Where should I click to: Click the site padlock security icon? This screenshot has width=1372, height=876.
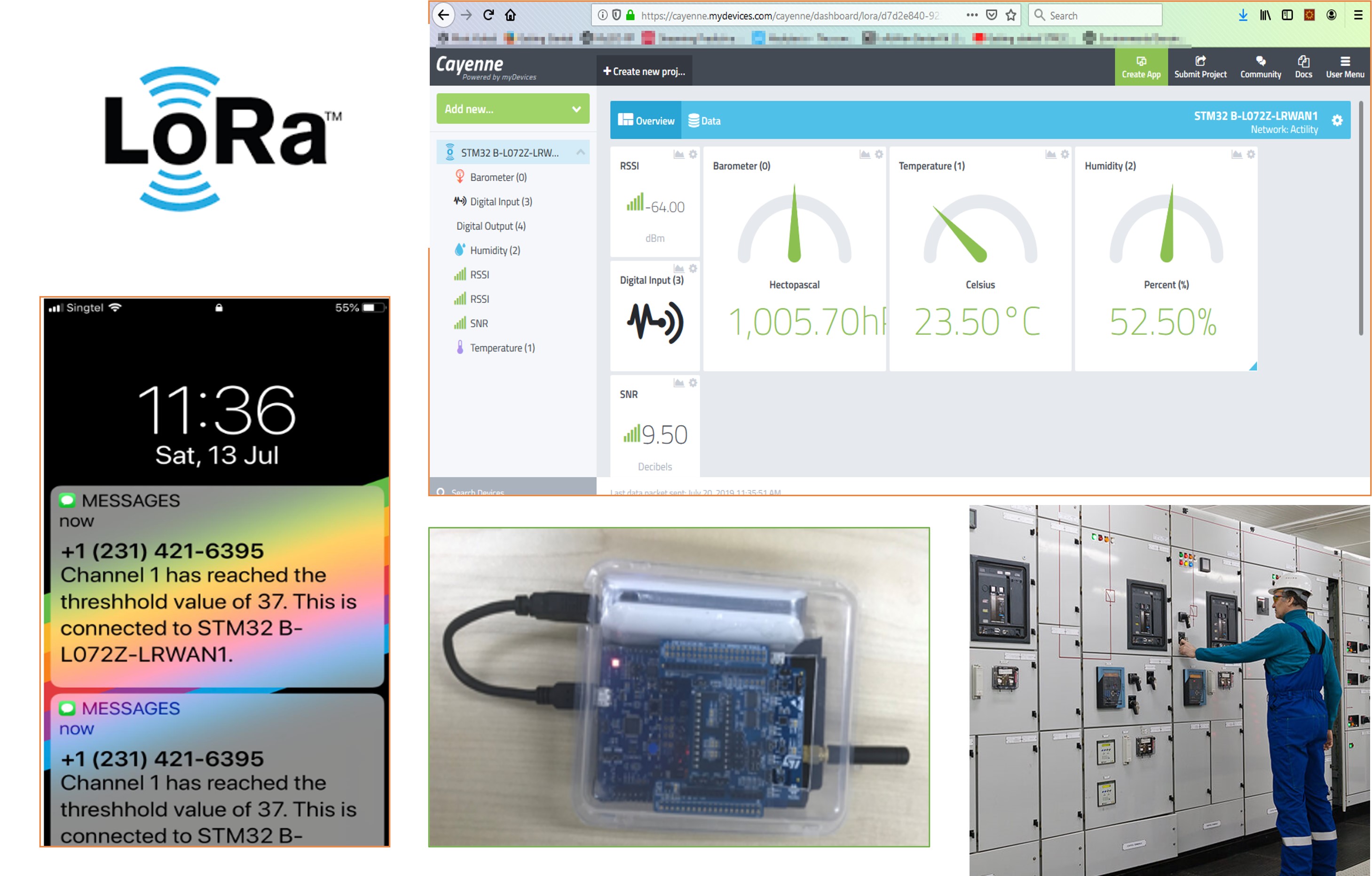[x=630, y=15]
